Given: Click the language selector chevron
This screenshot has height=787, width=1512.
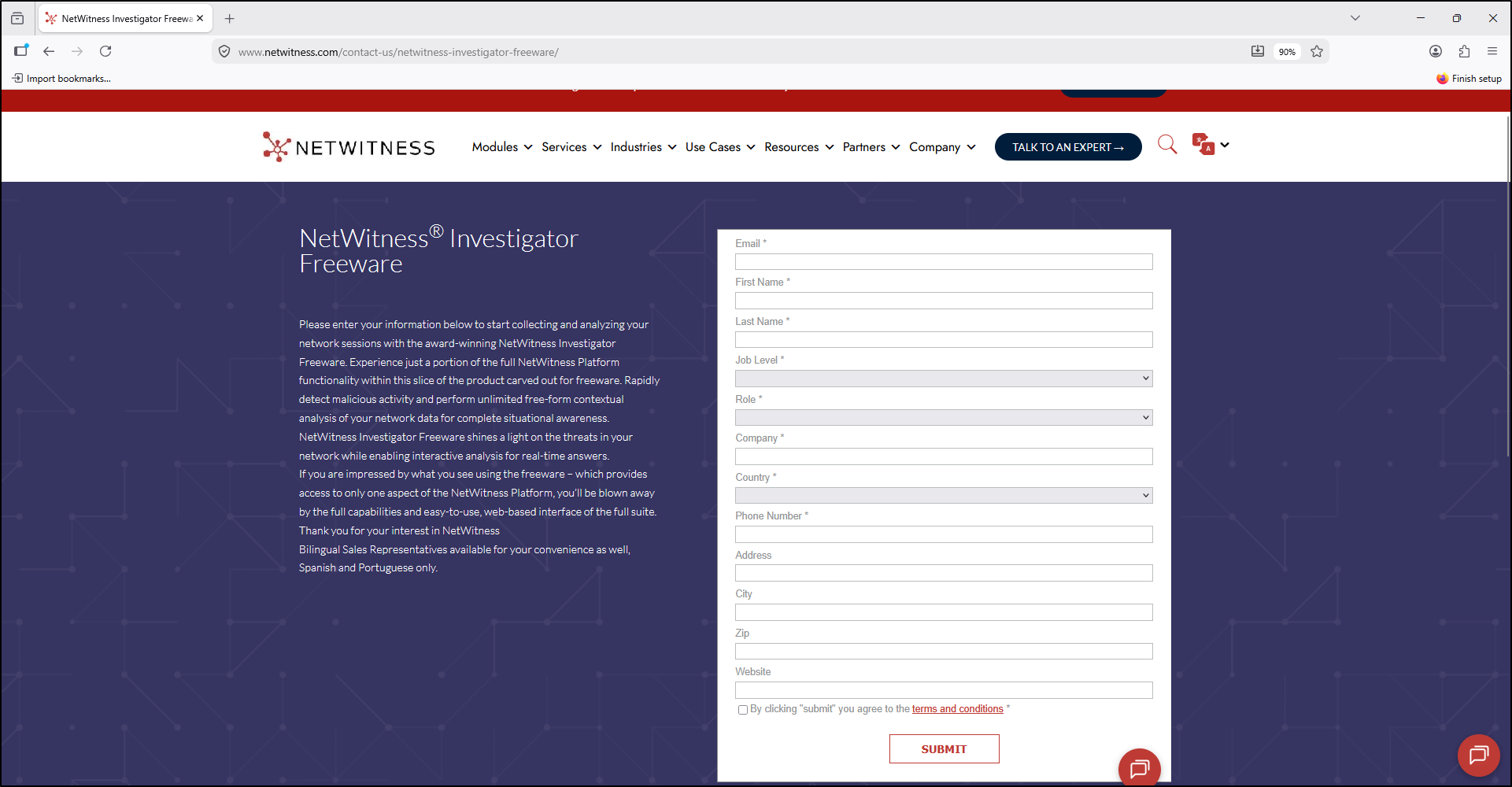Looking at the screenshot, I should tap(1225, 145).
